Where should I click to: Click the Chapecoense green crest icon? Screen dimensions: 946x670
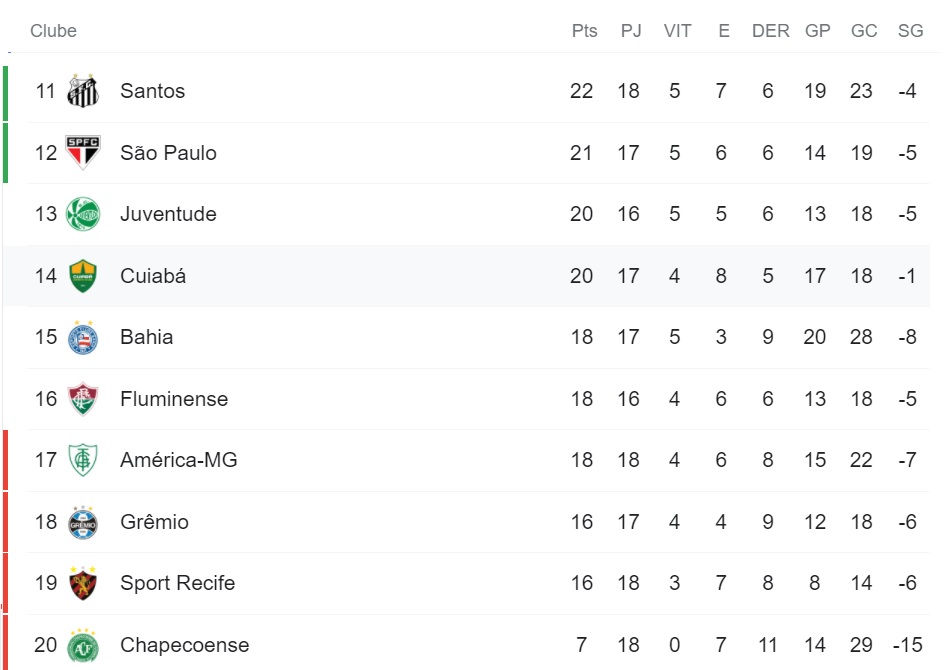(83, 645)
